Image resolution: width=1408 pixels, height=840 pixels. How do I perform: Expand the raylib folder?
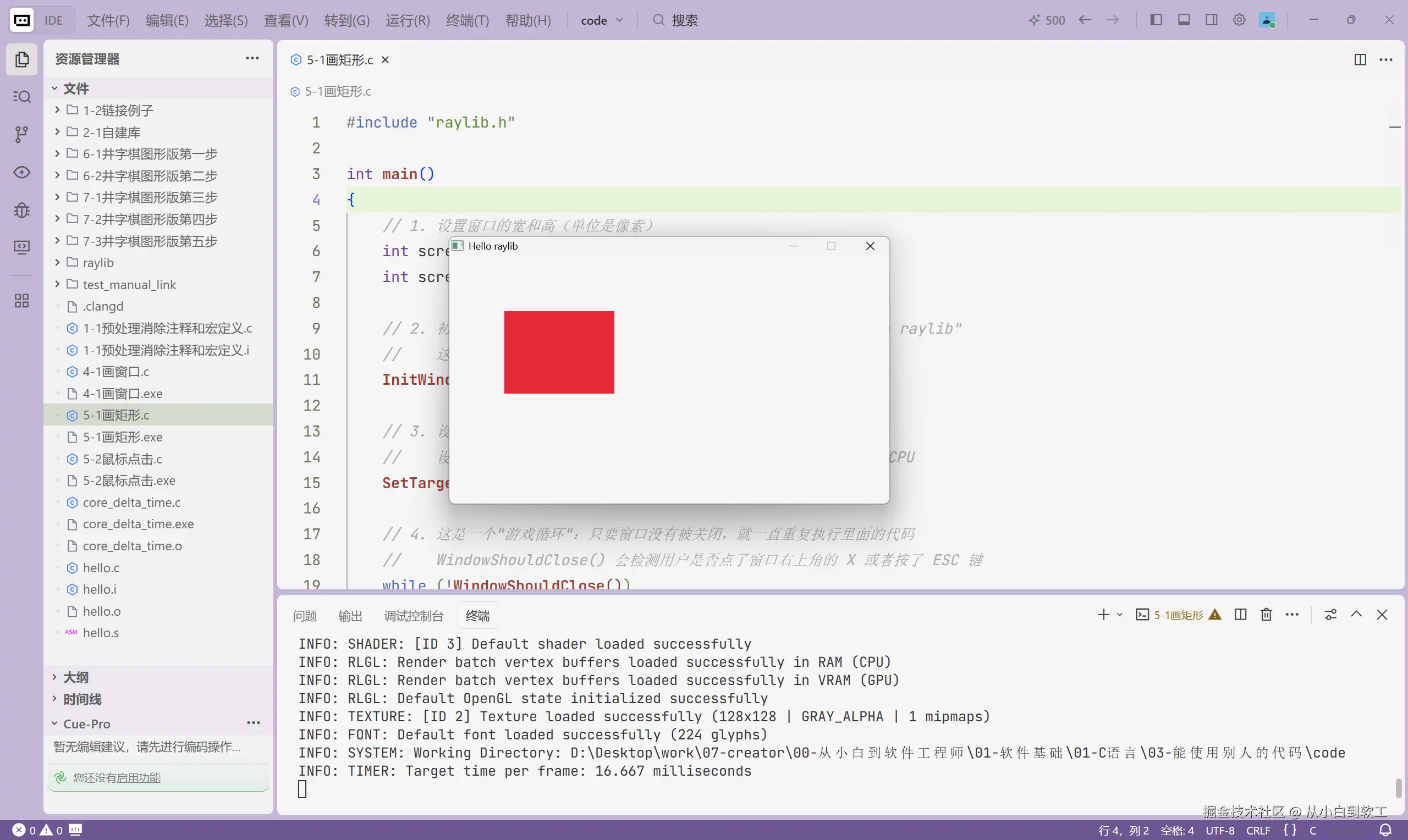158,263
